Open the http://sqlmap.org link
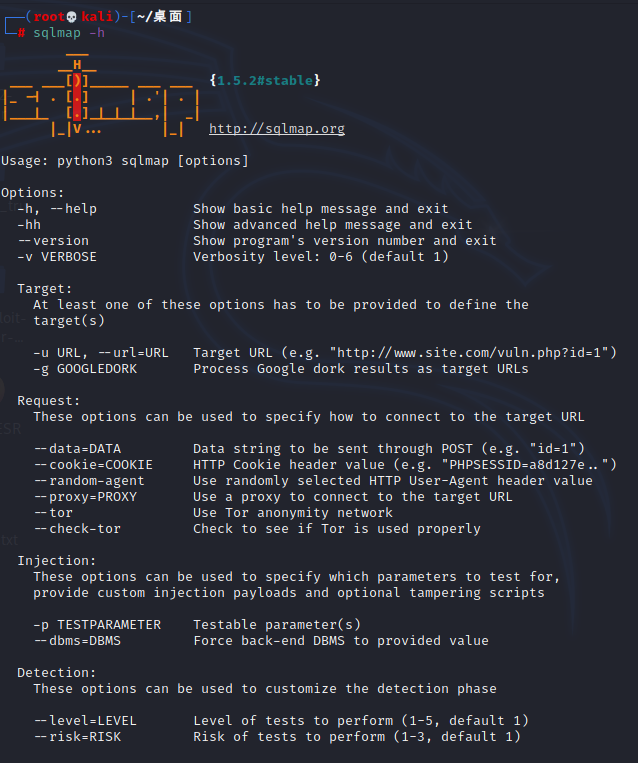Screen dimensions: 638x763 (277, 128)
